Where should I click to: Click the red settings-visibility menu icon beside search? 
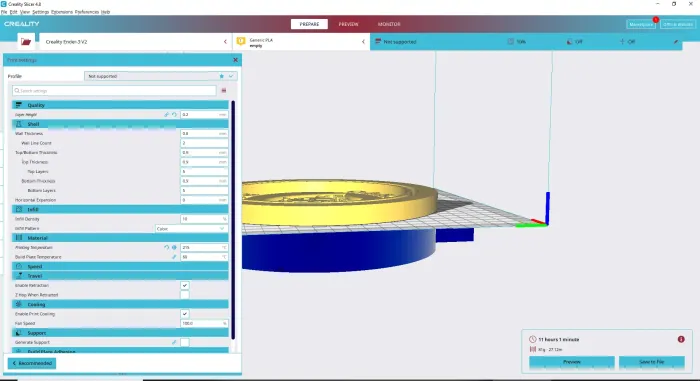click(x=224, y=91)
